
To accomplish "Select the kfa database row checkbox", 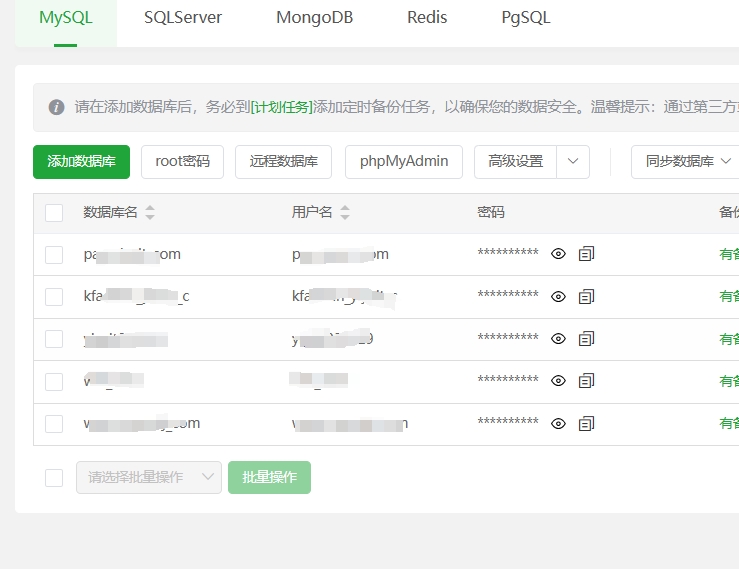I will click(54, 297).
